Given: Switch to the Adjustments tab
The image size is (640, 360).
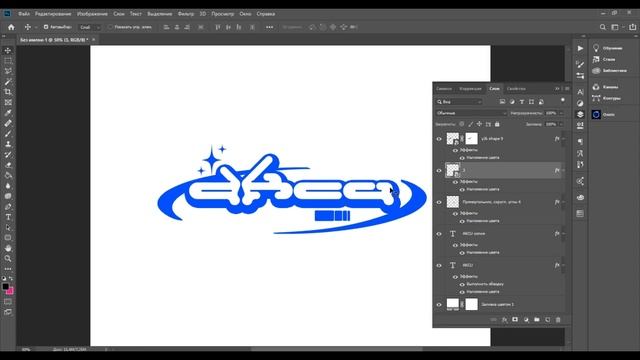Looking at the screenshot, I should (471, 89).
